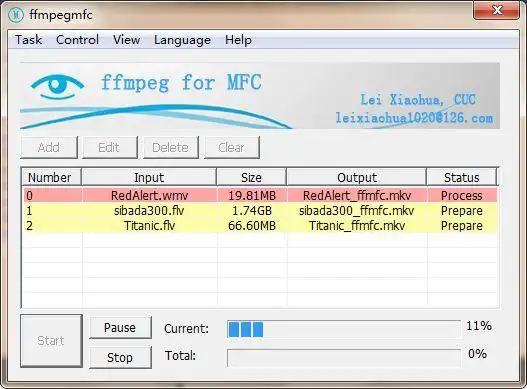
Task: Click the Status column header
Action: tap(461, 177)
